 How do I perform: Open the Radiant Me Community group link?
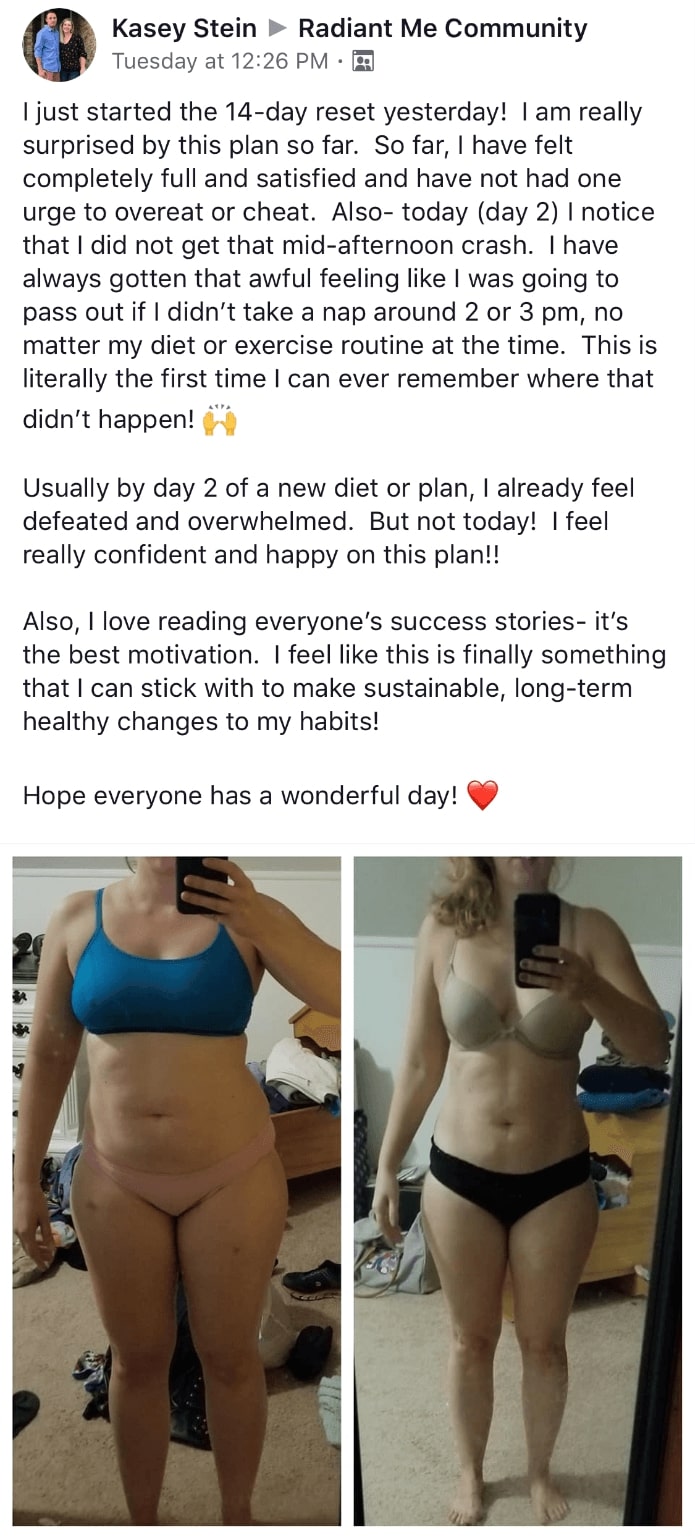(442, 28)
